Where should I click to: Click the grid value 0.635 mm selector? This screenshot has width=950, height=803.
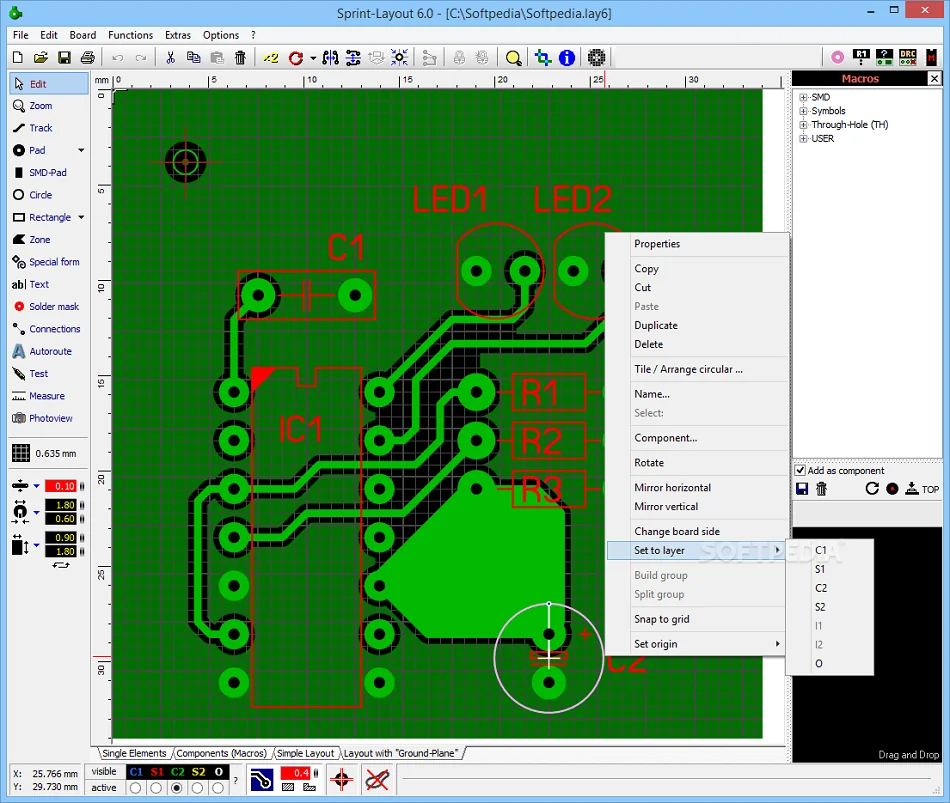44,453
